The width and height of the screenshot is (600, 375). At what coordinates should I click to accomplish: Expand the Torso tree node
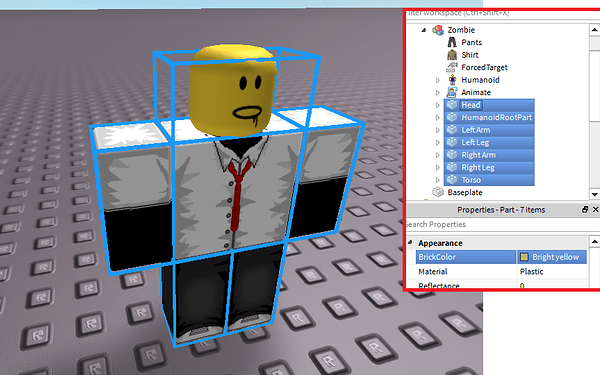[438, 180]
